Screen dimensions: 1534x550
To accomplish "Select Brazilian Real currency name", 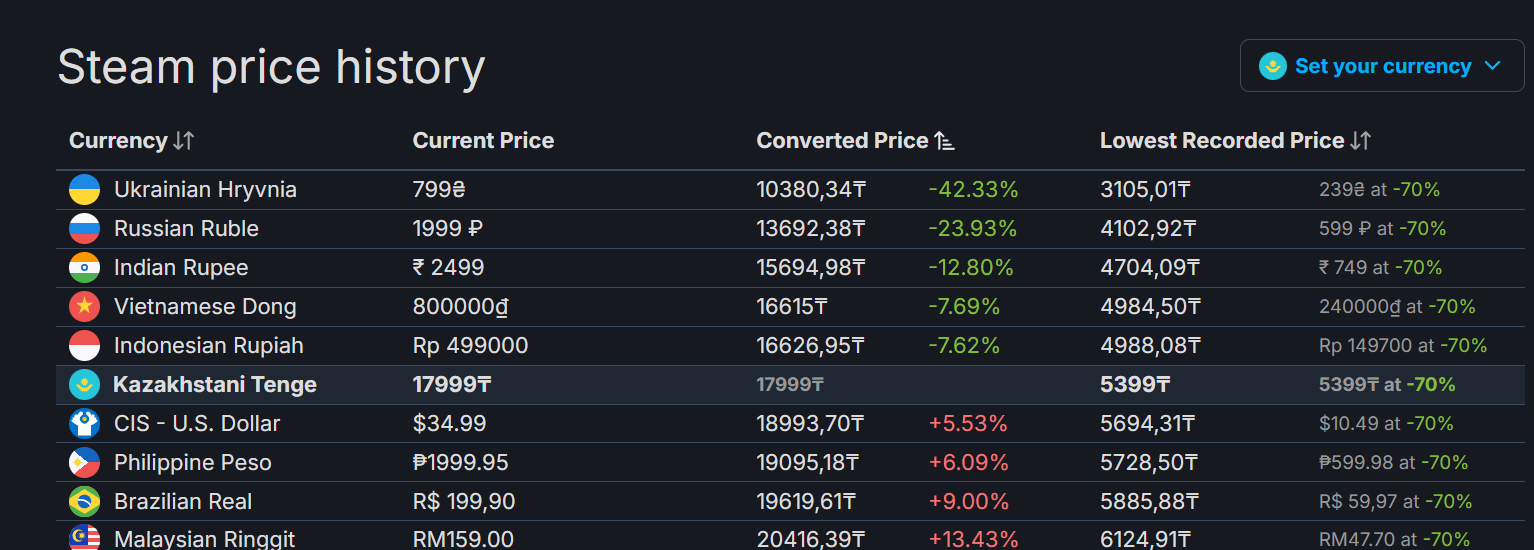I will pos(183,501).
